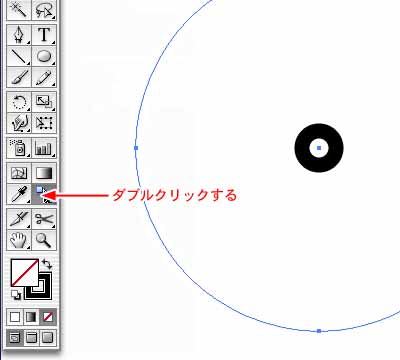
Task: Reset to default fill and stroke
Action: click(16, 294)
